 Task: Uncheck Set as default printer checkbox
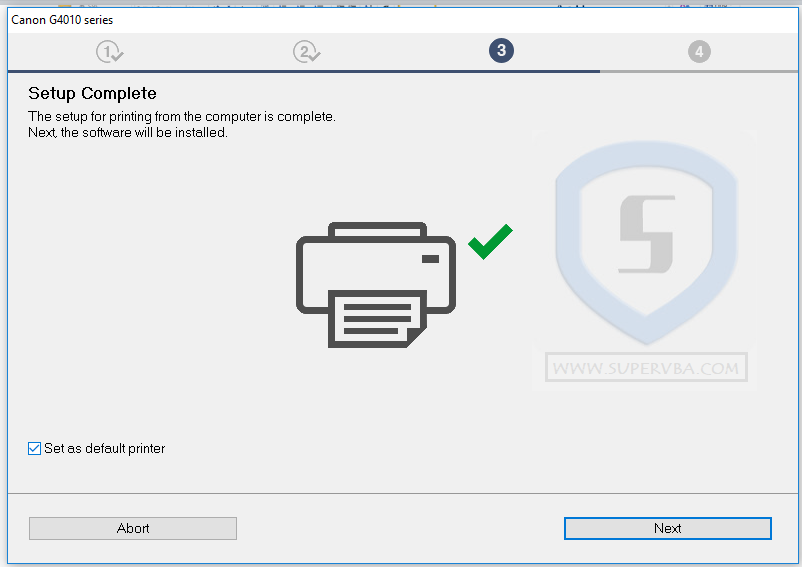[34, 448]
